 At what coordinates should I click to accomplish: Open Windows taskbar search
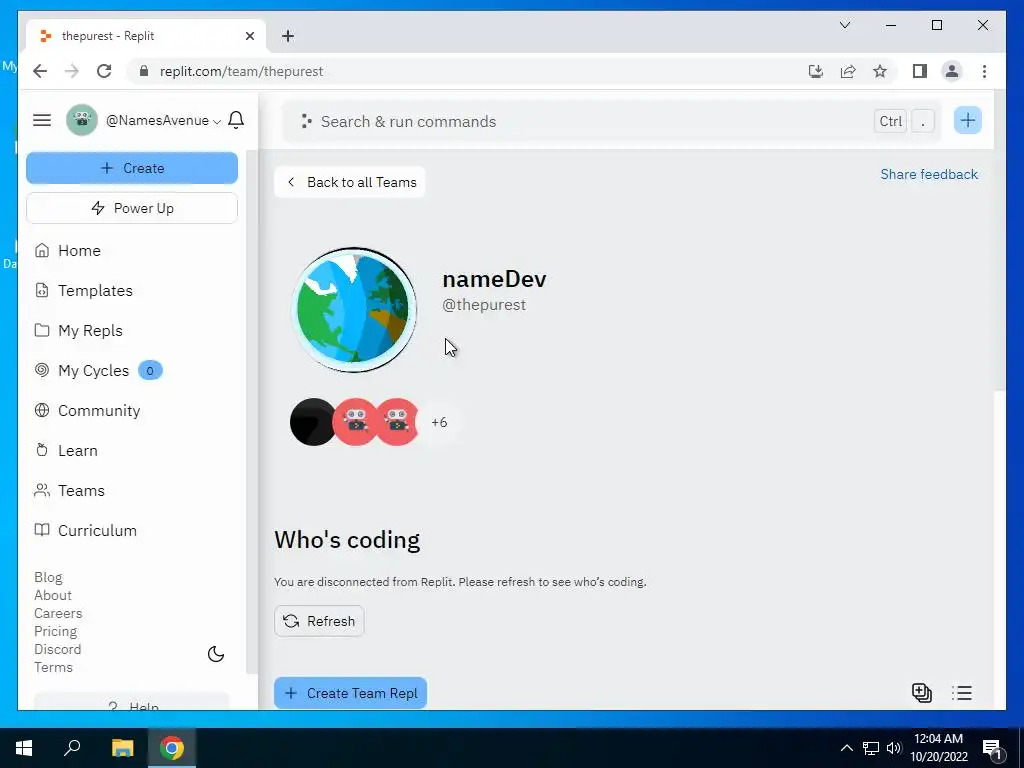[x=72, y=748]
